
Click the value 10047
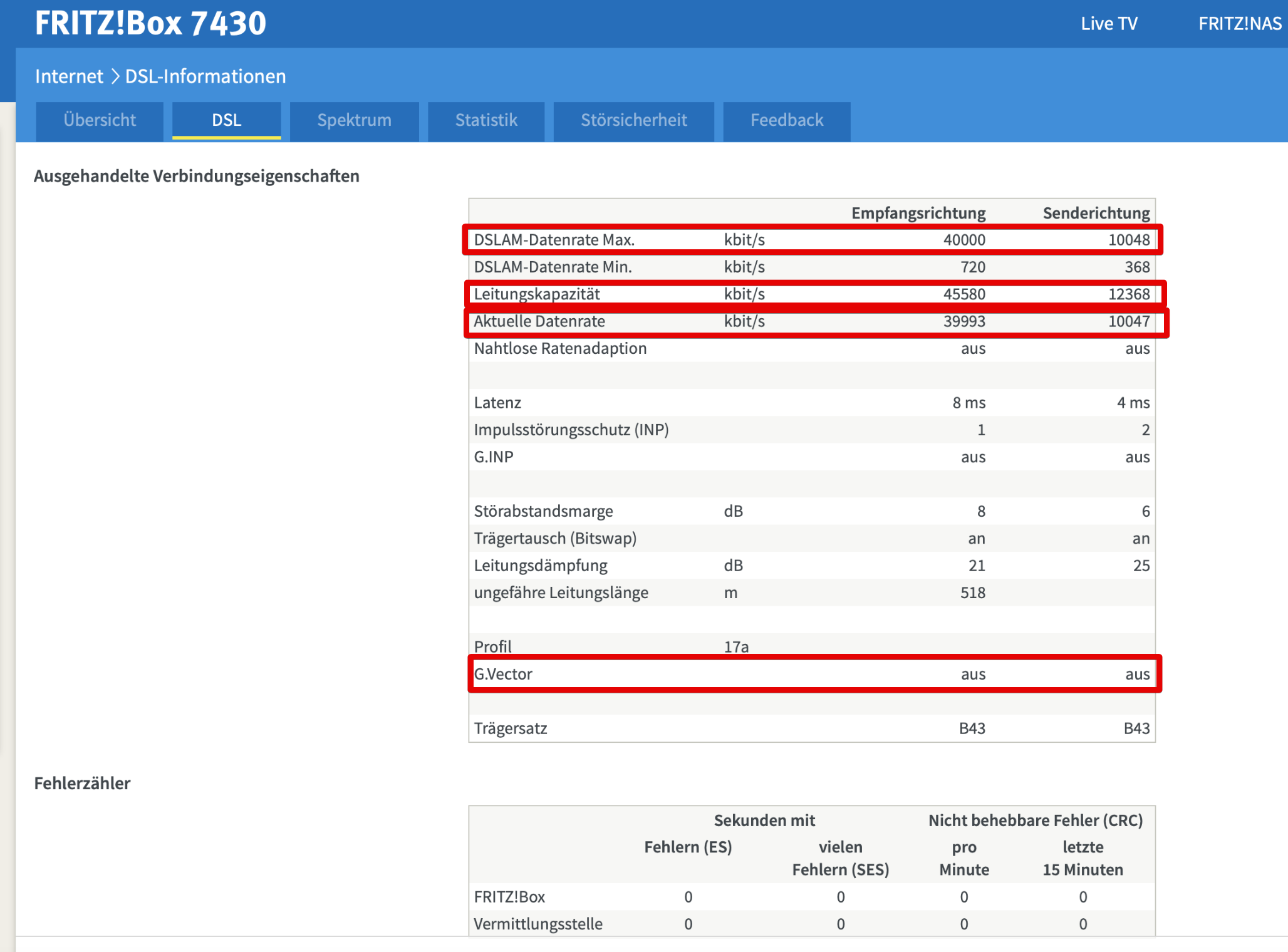click(x=1129, y=321)
